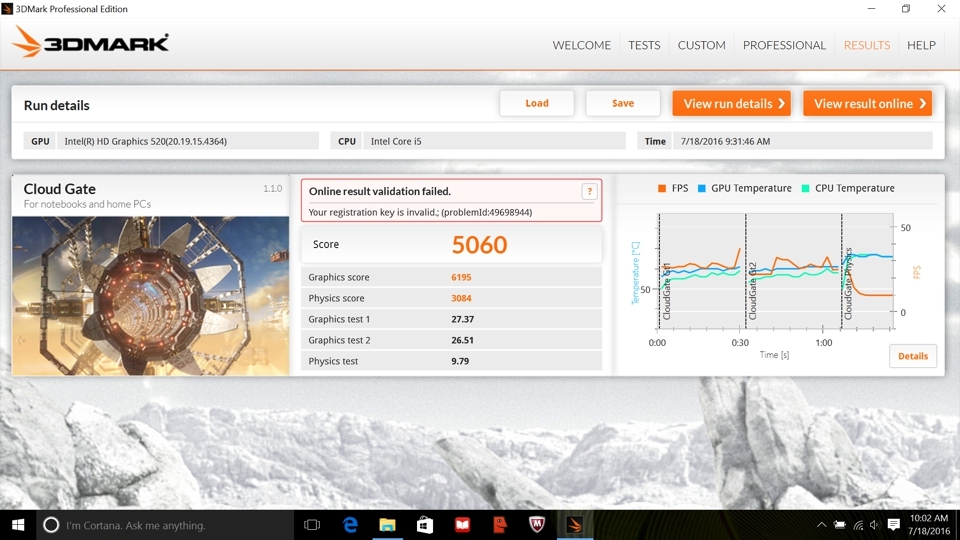Open validation help question mark icon
The image size is (960, 540).
pyautogui.click(x=589, y=192)
